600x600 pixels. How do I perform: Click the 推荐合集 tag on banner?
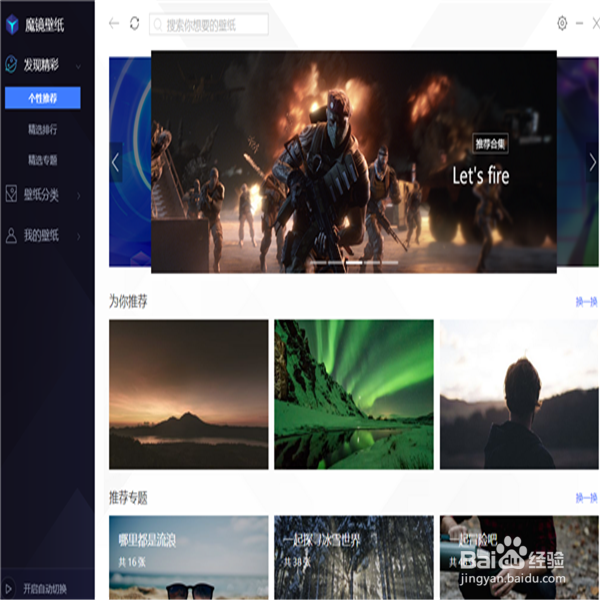(x=490, y=144)
